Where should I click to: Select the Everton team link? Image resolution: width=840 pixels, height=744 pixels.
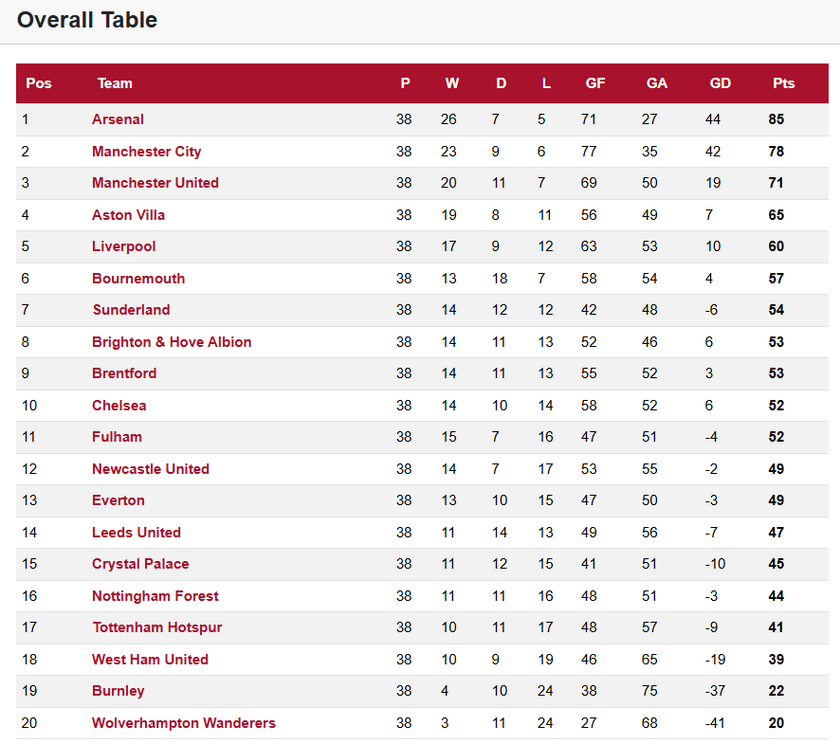click(x=118, y=500)
